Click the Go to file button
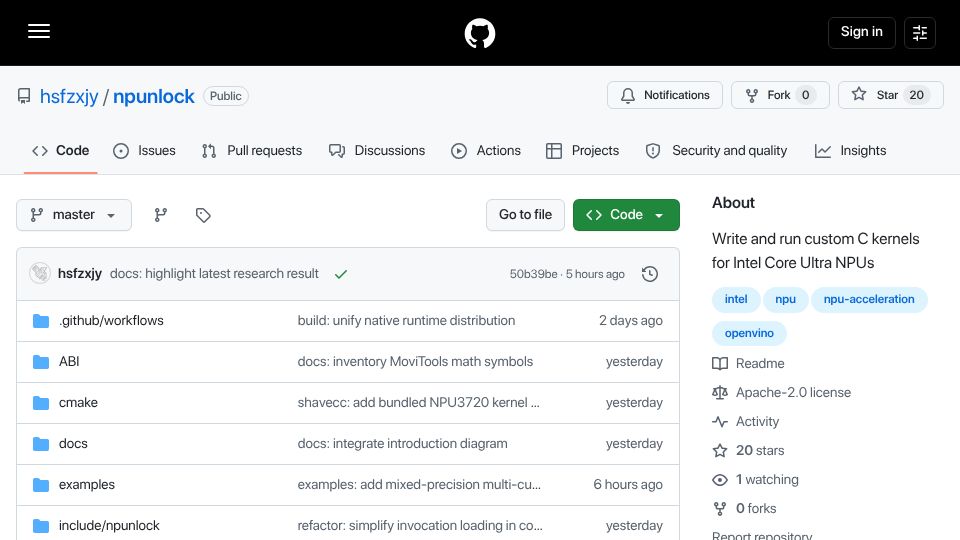The image size is (960, 540). [x=525, y=215]
